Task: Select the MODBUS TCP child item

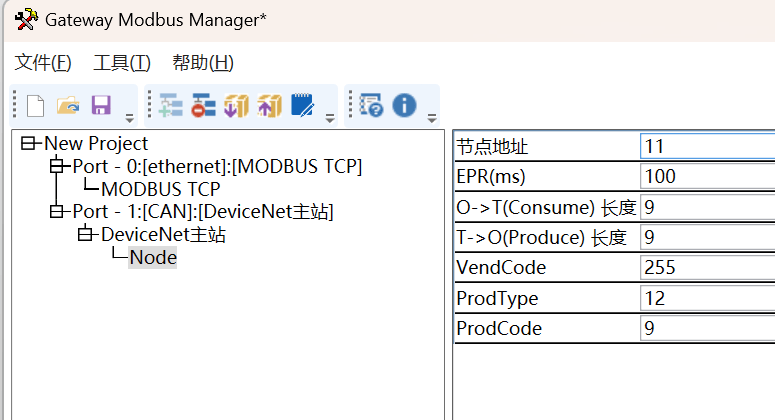Action: 161,189
